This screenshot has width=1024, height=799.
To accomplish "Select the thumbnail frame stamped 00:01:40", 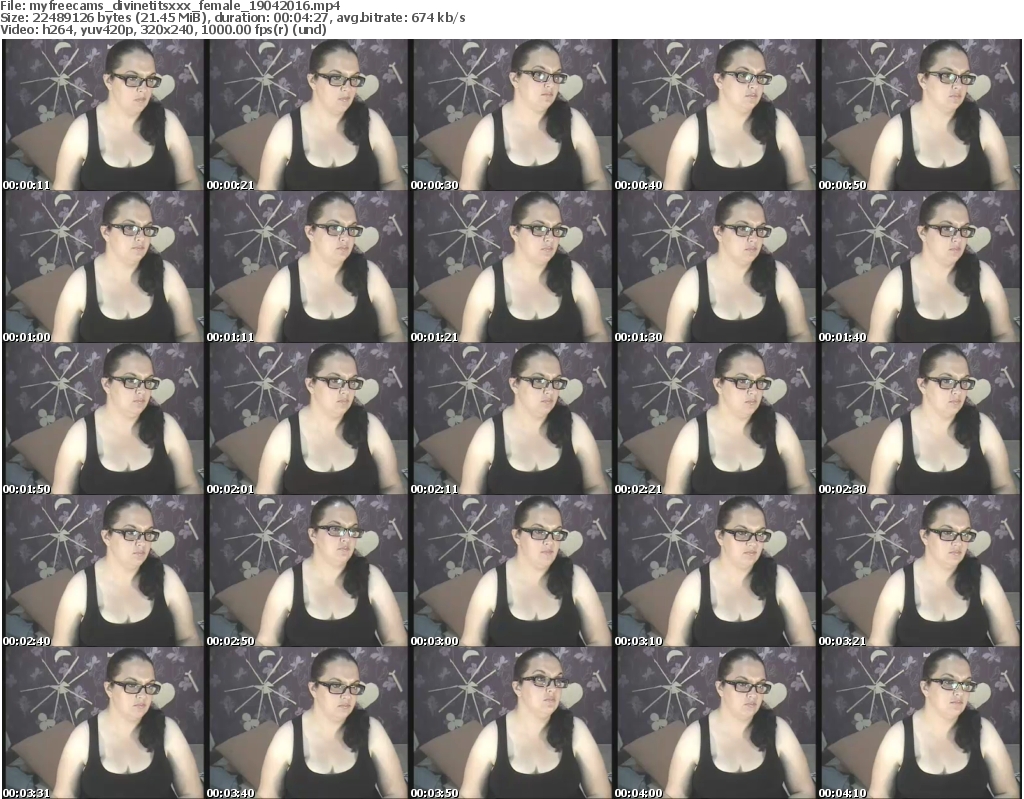I will 919,267.
